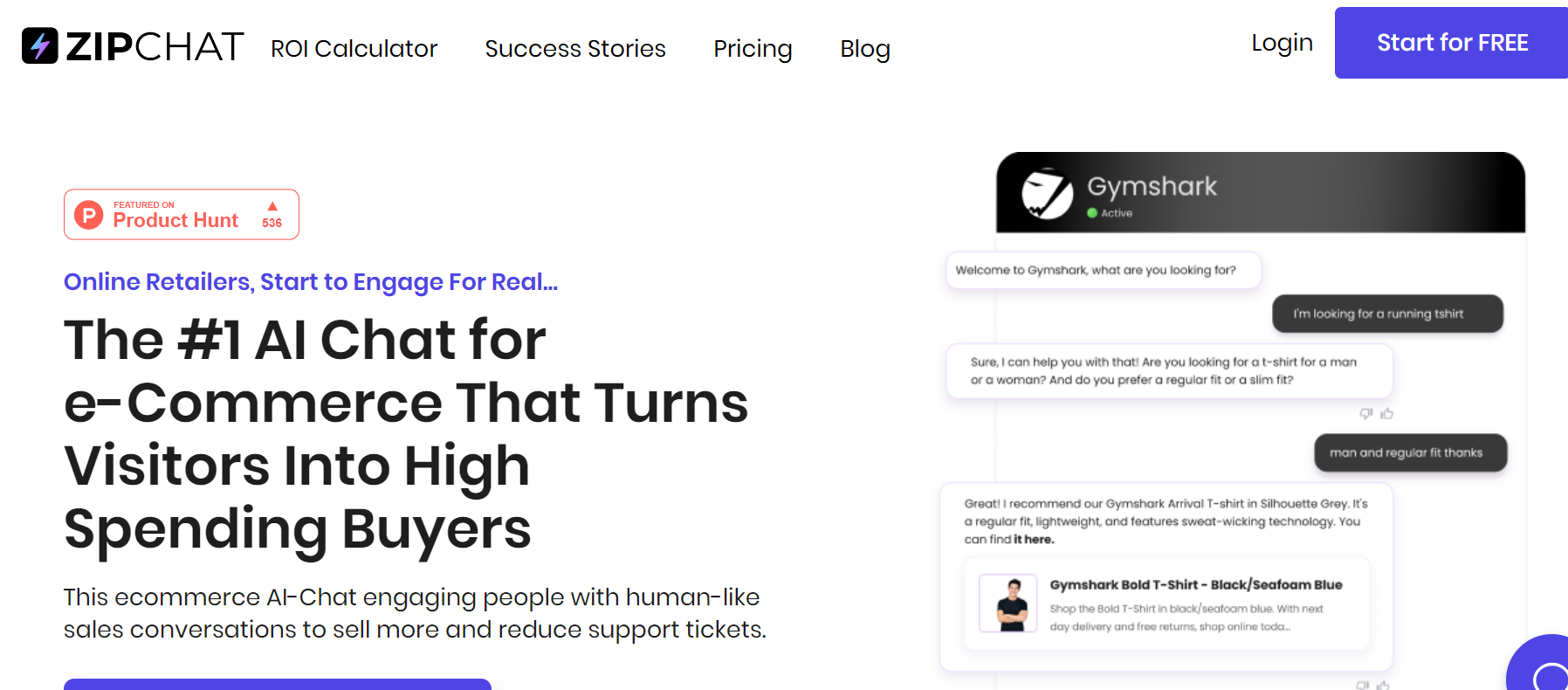Click the Product Hunt "P" badge icon
This screenshot has height=690, width=1568.
click(87, 214)
